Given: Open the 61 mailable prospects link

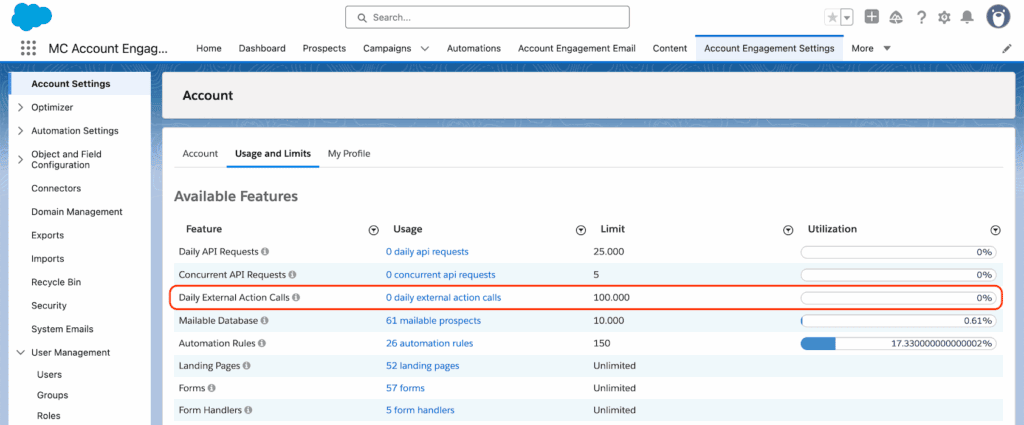Looking at the screenshot, I should 433,321.
